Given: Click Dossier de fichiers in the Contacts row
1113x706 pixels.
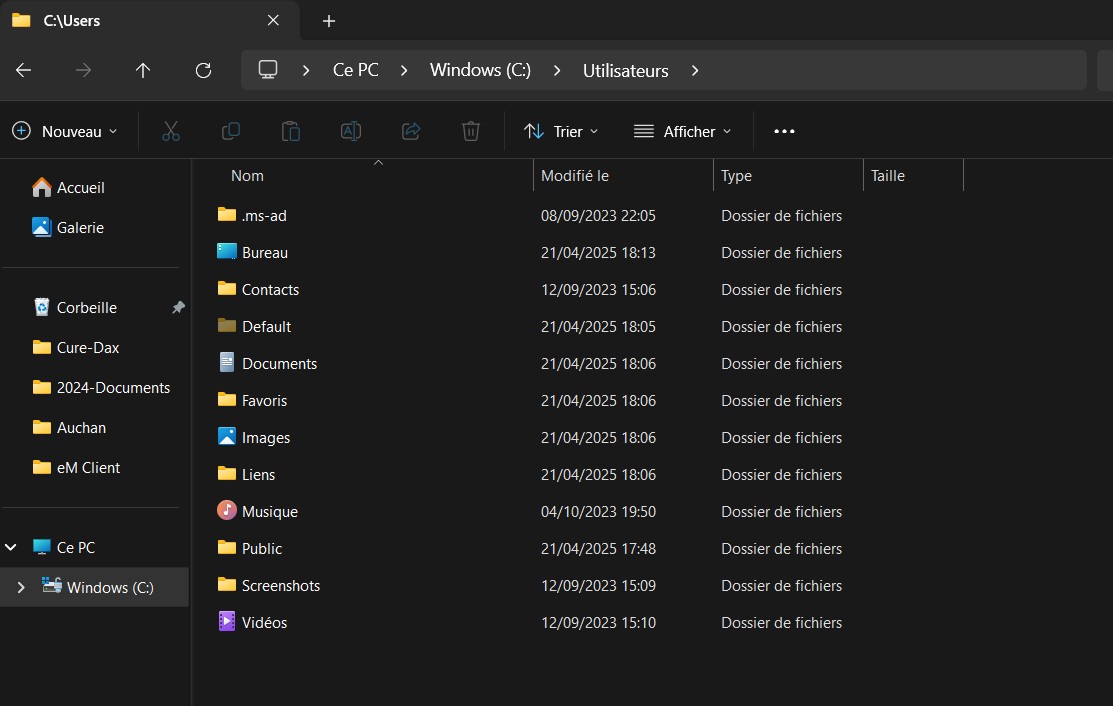Looking at the screenshot, I should (782, 289).
